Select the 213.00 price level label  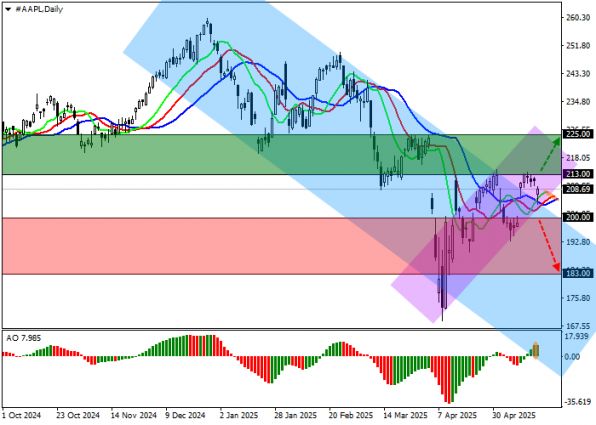(578, 174)
